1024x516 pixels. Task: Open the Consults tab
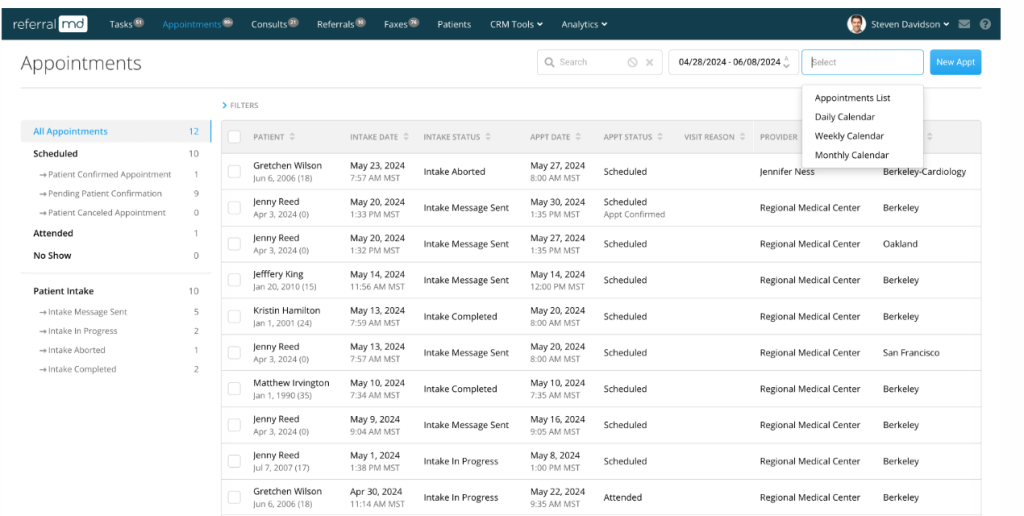(274, 24)
